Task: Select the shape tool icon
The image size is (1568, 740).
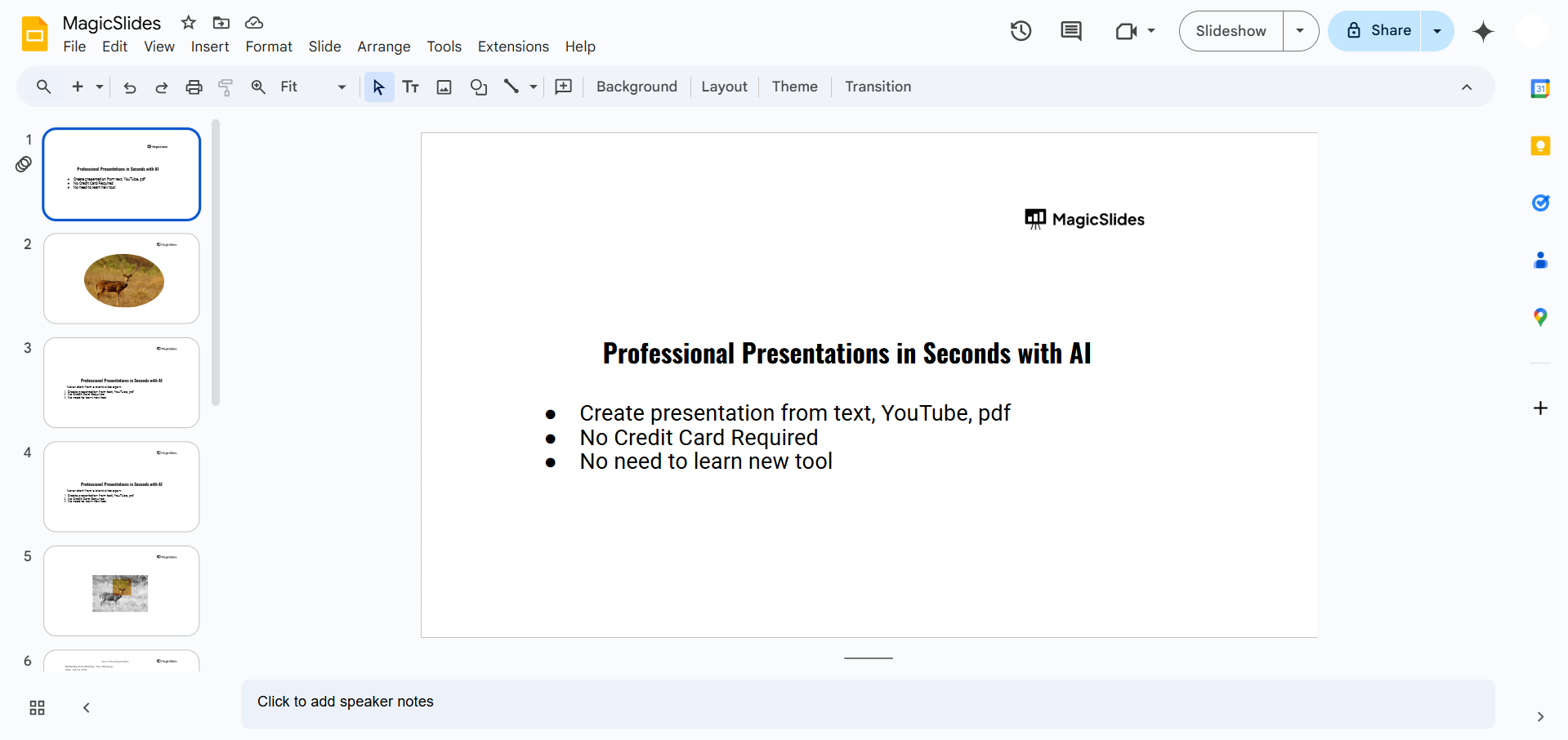Action: point(479,87)
